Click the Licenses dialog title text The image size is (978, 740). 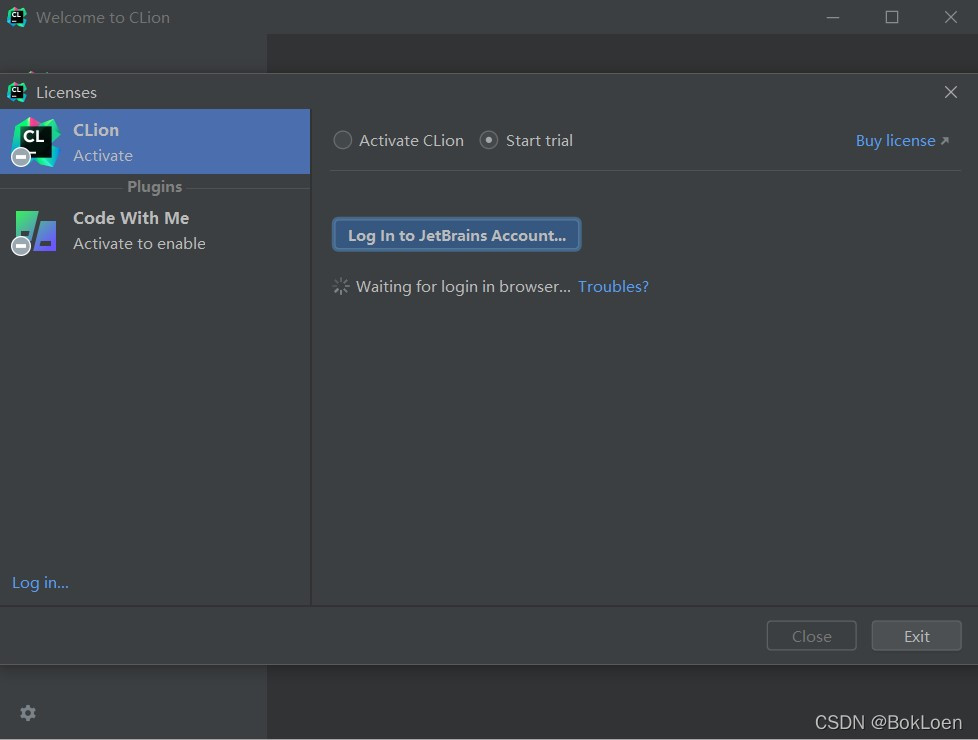pyautogui.click(x=66, y=92)
